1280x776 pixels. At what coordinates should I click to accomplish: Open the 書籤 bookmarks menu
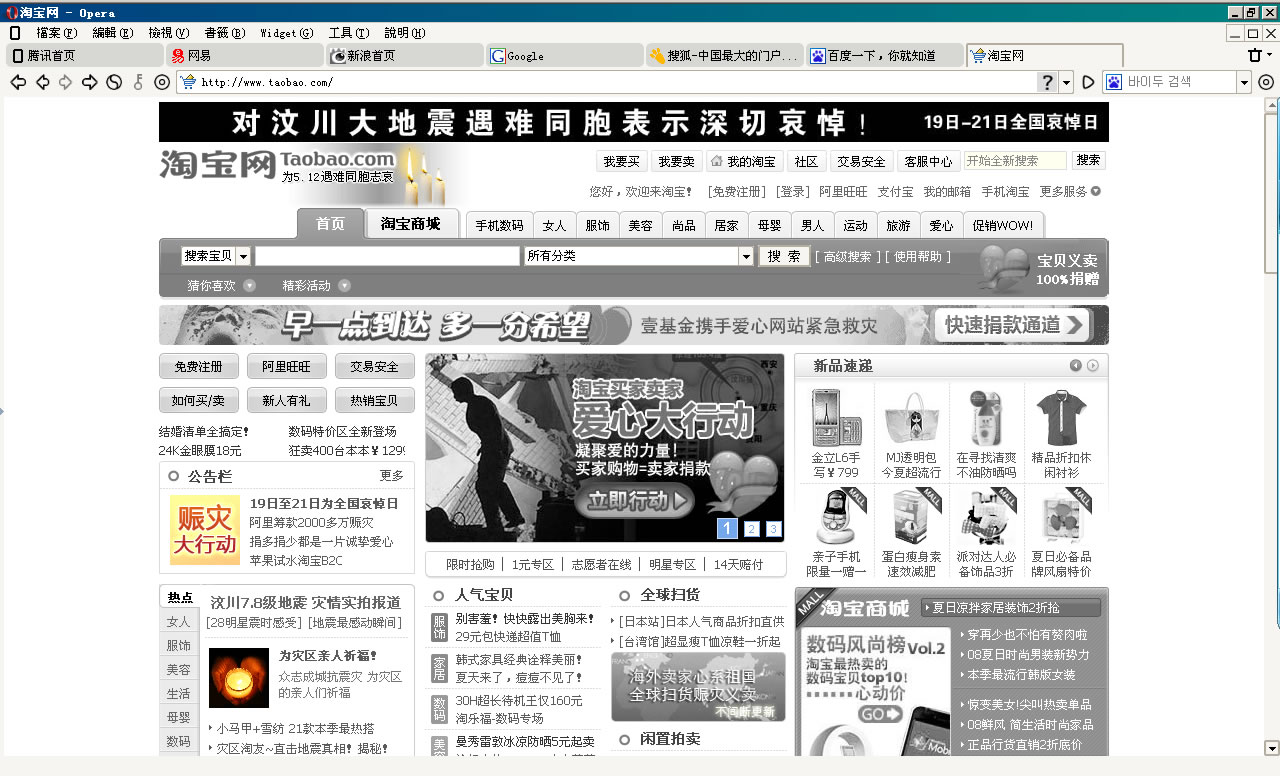(223, 33)
